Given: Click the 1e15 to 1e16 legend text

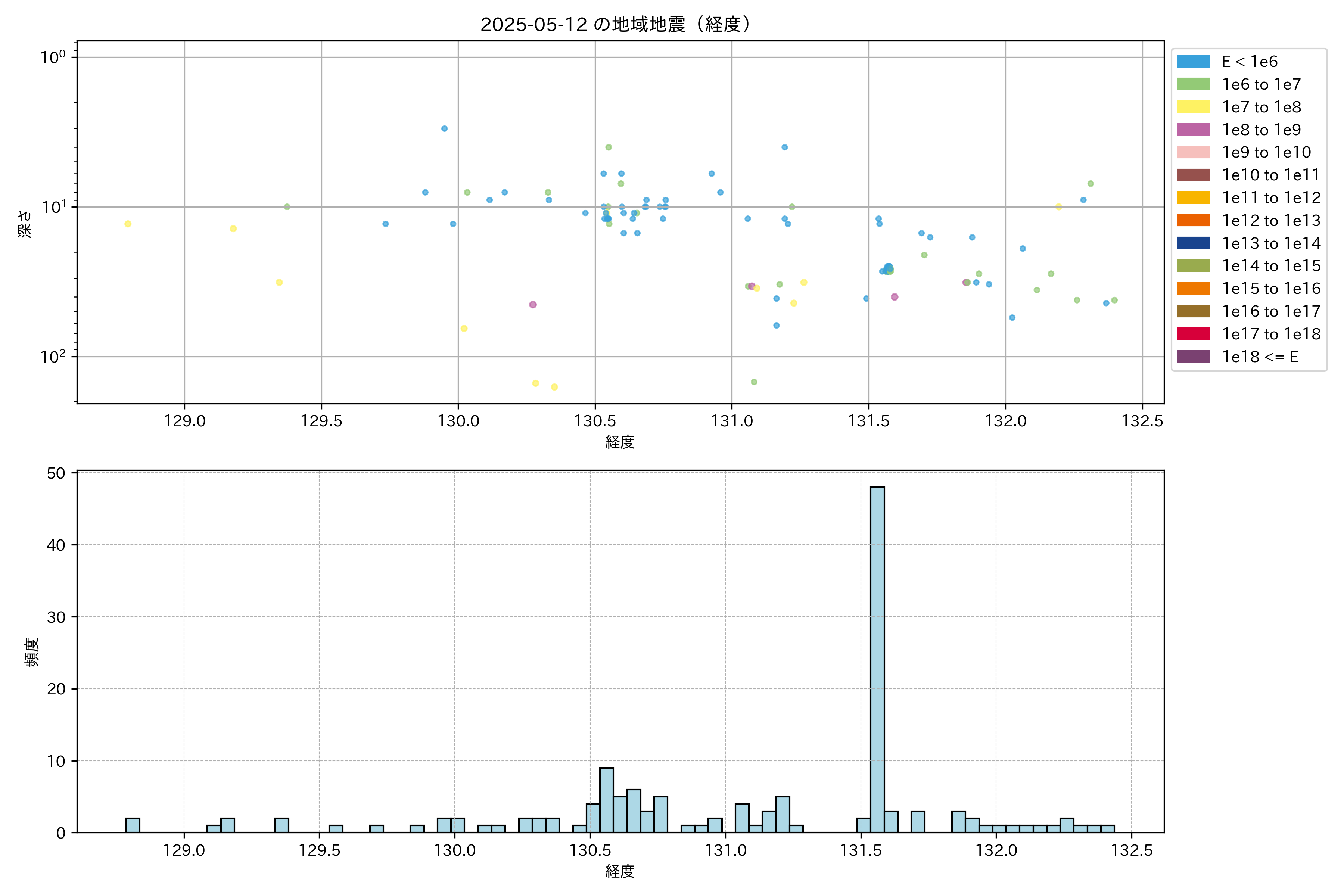Looking at the screenshot, I should [1271, 289].
